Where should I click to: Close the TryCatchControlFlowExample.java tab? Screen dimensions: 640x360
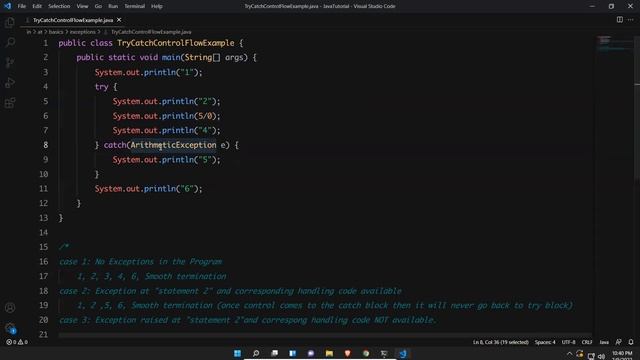coord(119,20)
